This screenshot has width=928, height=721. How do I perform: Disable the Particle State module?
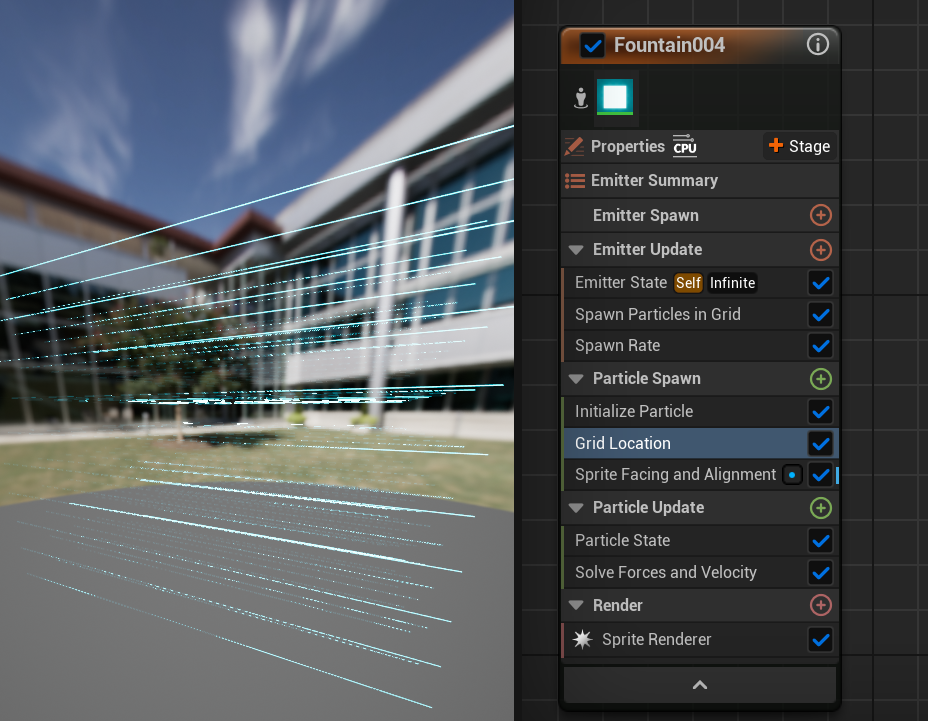click(820, 541)
